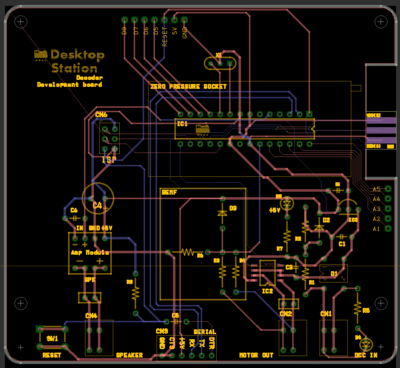Select the D5 header pad at top
400x368 pixels.
(154, 20)
